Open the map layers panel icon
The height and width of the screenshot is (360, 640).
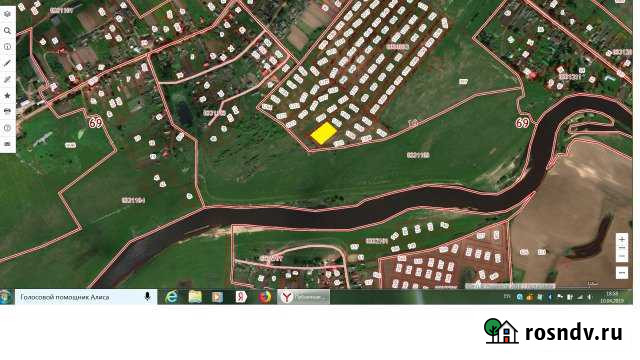[7, 14]
